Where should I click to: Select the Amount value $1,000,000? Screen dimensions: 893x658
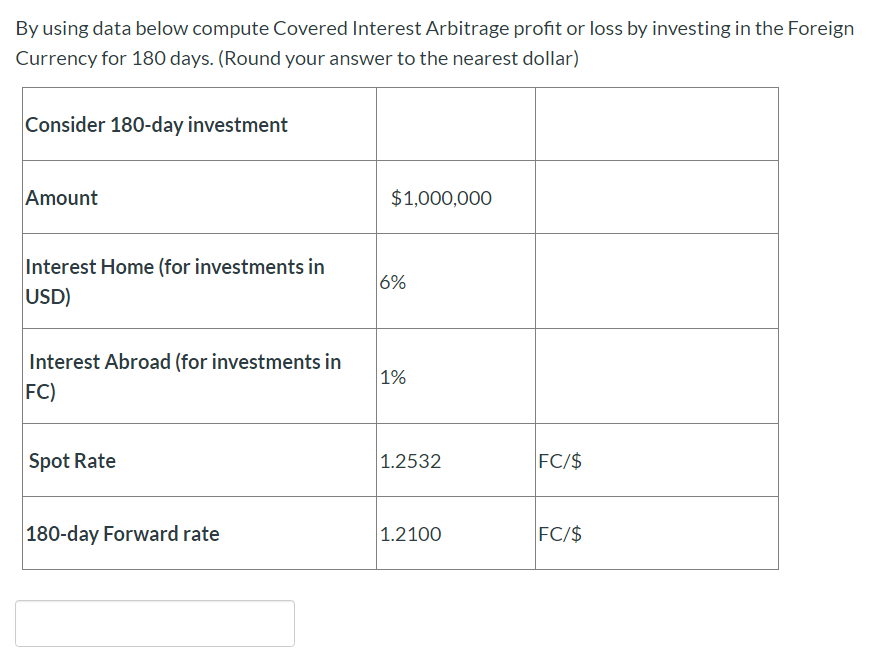click(441, 197)
